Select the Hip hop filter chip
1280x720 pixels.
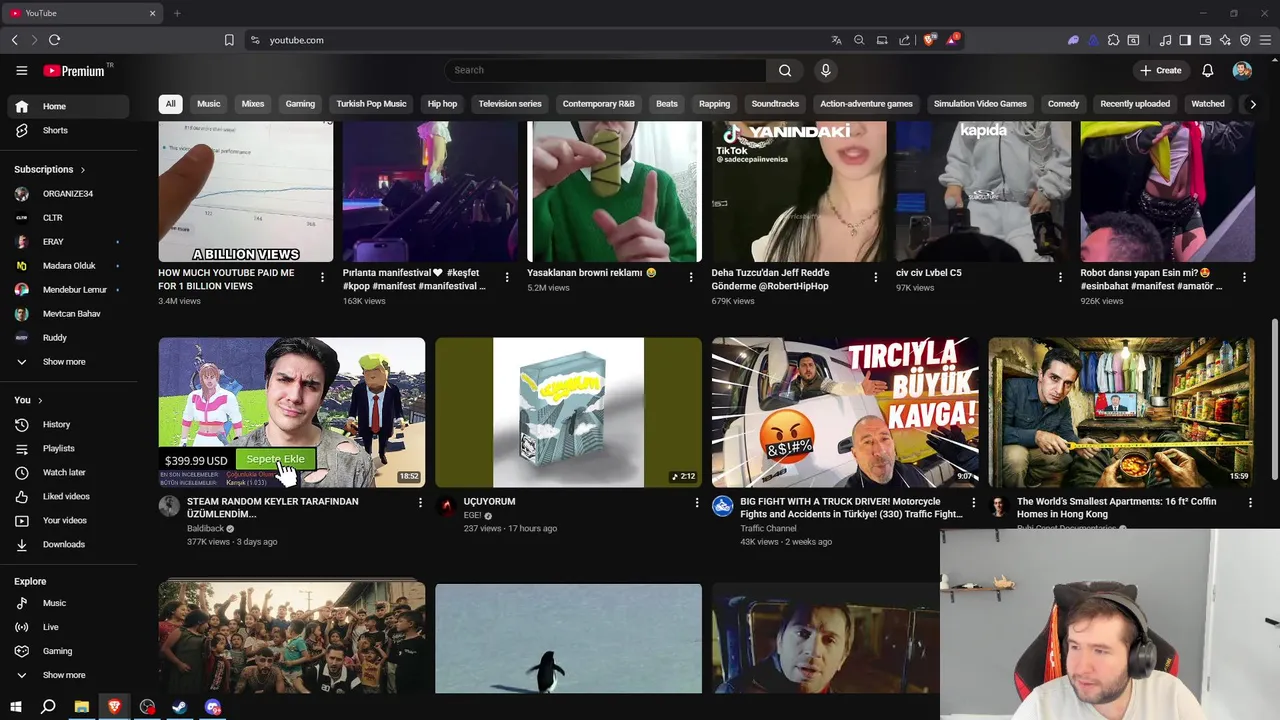[x=442, y=104]
